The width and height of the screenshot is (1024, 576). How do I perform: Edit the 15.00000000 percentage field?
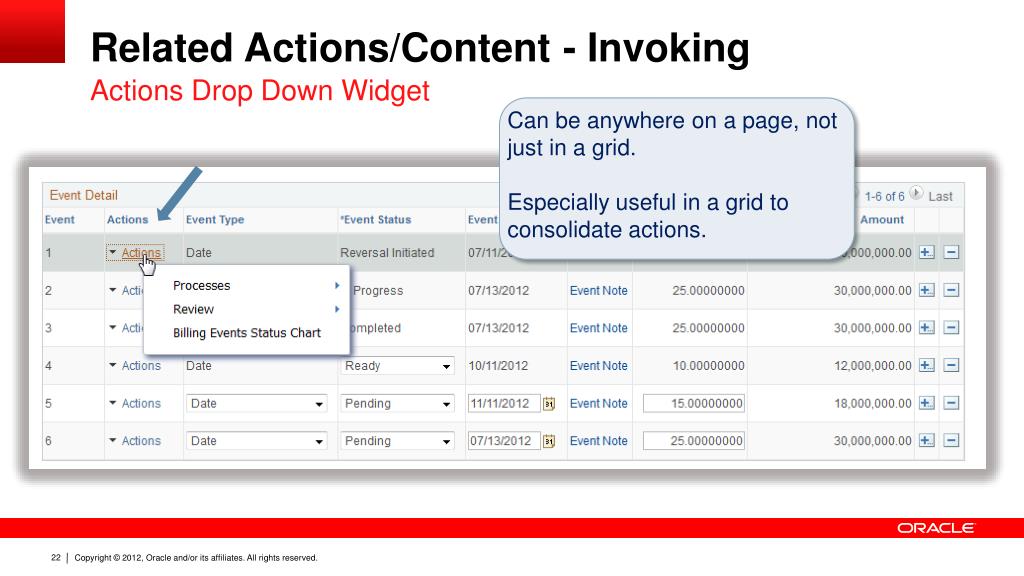694,404
